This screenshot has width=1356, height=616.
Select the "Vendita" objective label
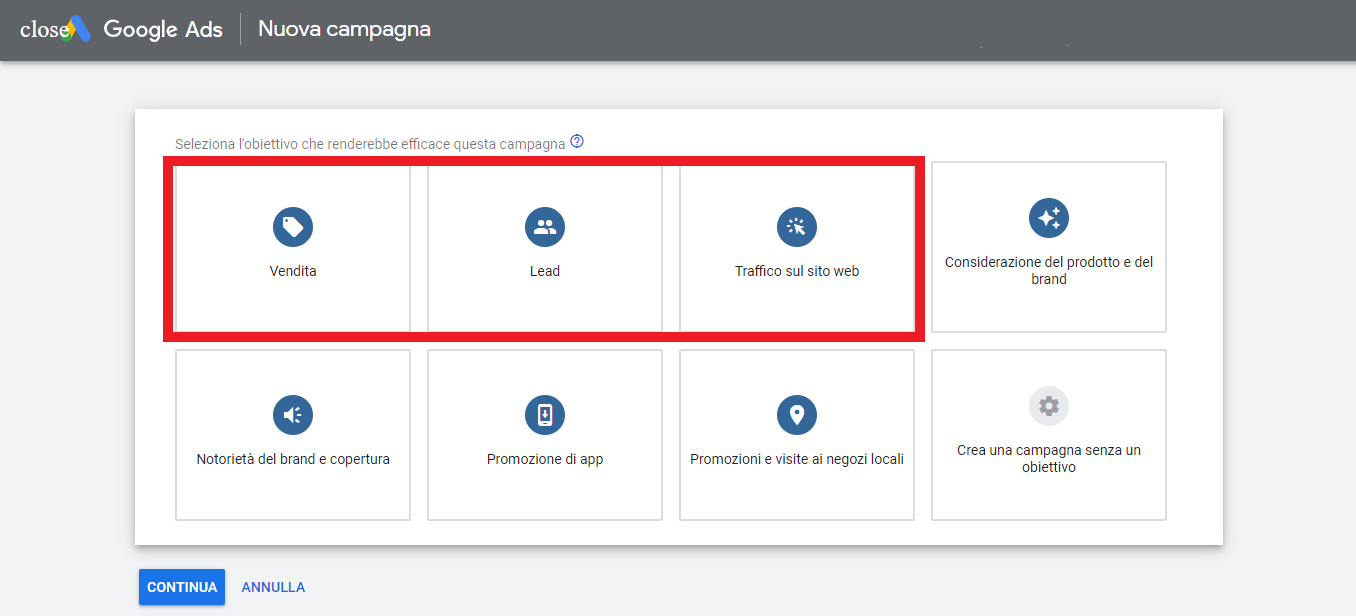tap(293, 271)
